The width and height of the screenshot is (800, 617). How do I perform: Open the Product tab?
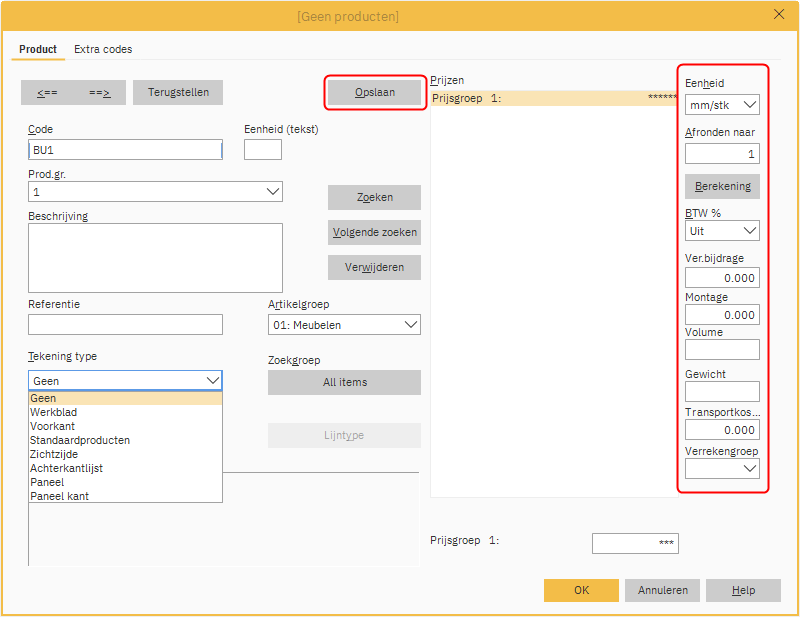38,49
